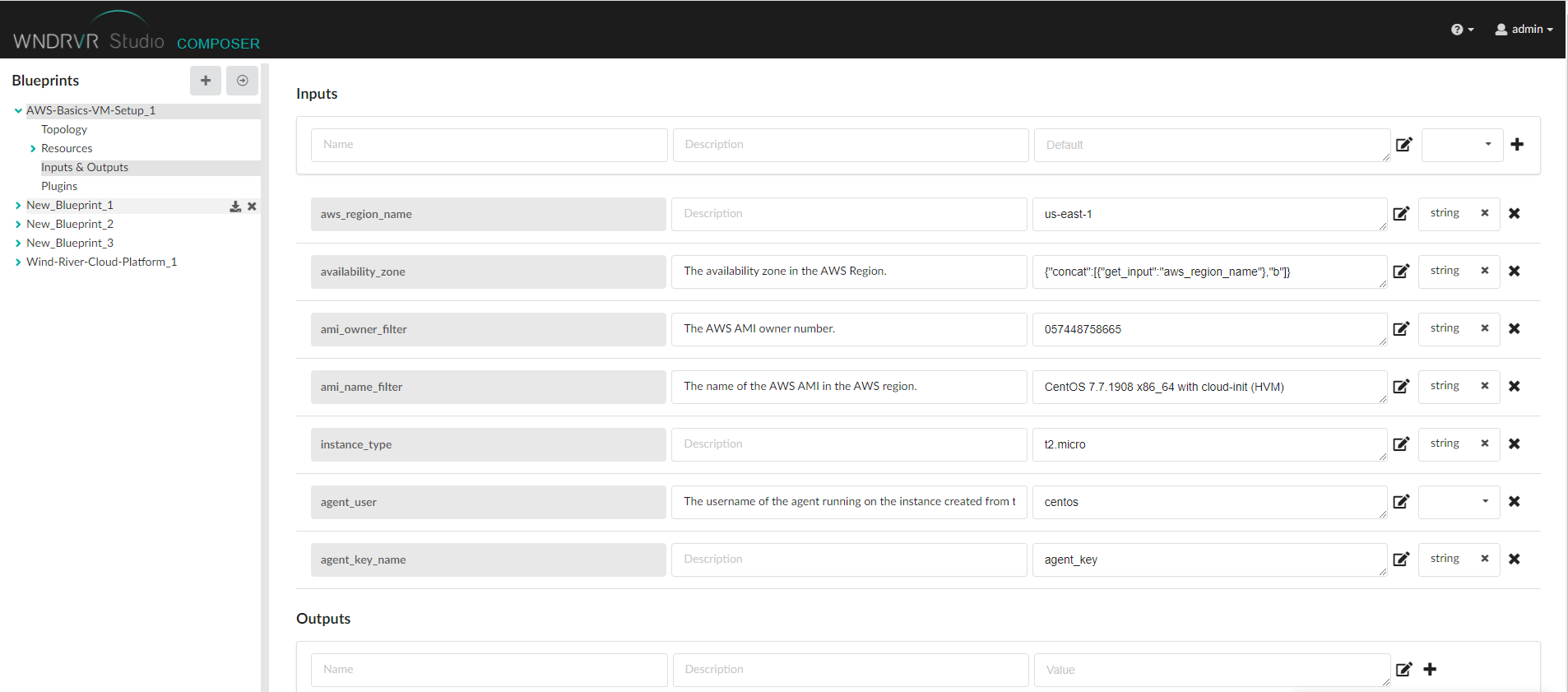Edit agent_user default value icon
Viewport: 1568px width, 692px height.
[1401, 502]
